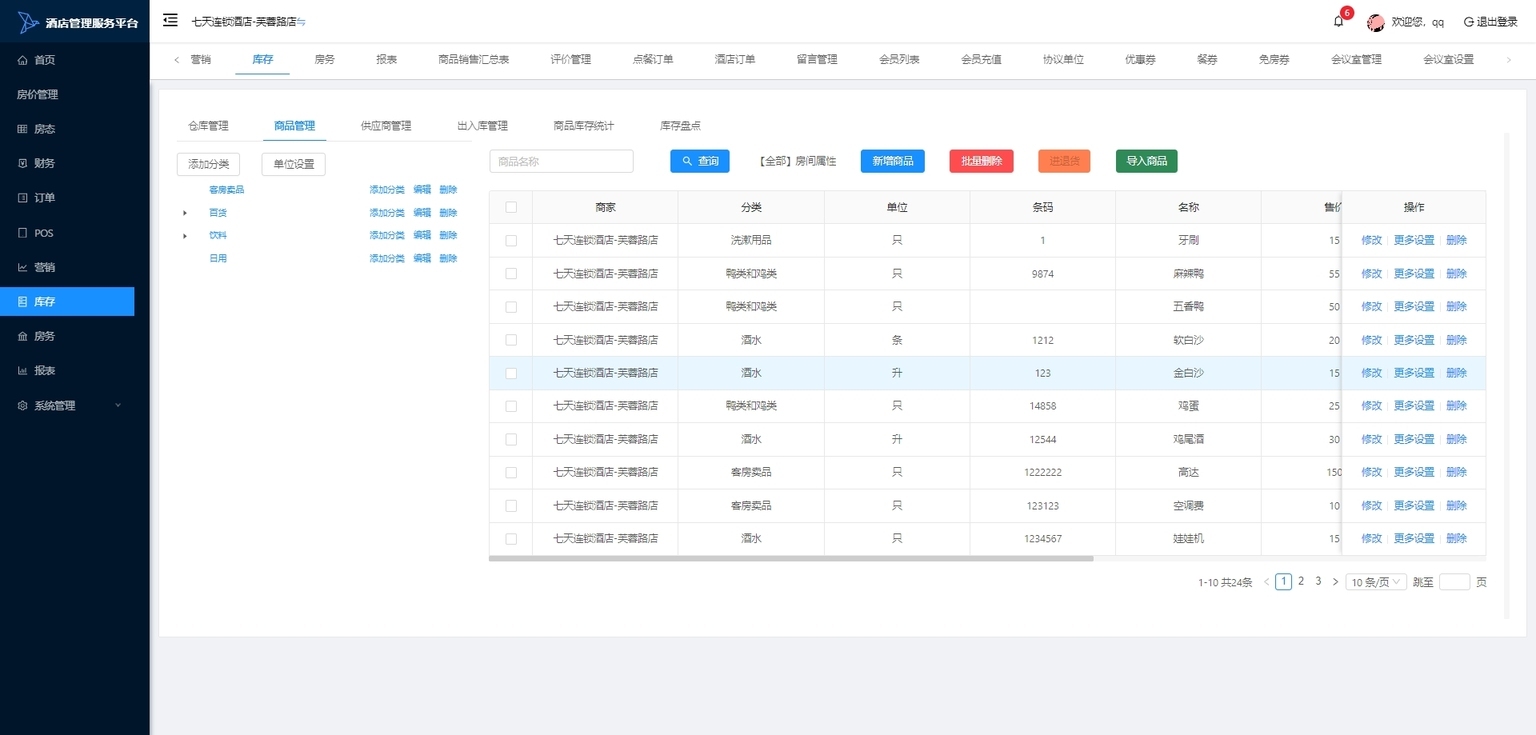Switch to the 仓库管理 sub-tab

click(x=208, y=126)
